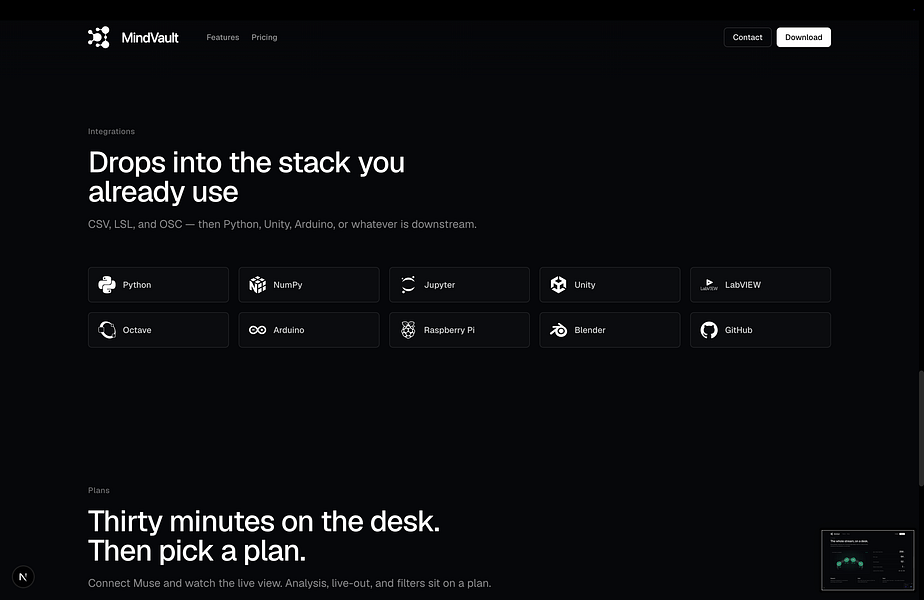Screen dimensions: 924x600
Task: Click the GitHub octocat icon
Action: tap(709, 330)
